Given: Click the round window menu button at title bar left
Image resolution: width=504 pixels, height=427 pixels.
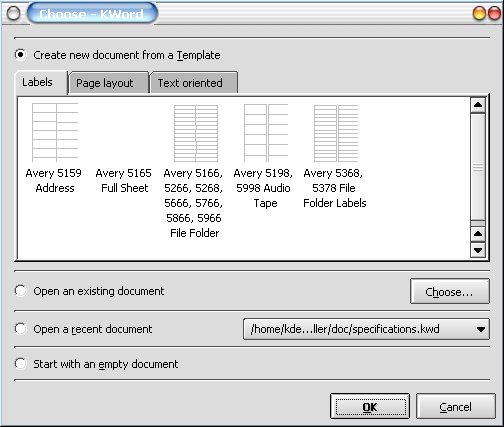Looking at the screenshot, I should 14,14.
